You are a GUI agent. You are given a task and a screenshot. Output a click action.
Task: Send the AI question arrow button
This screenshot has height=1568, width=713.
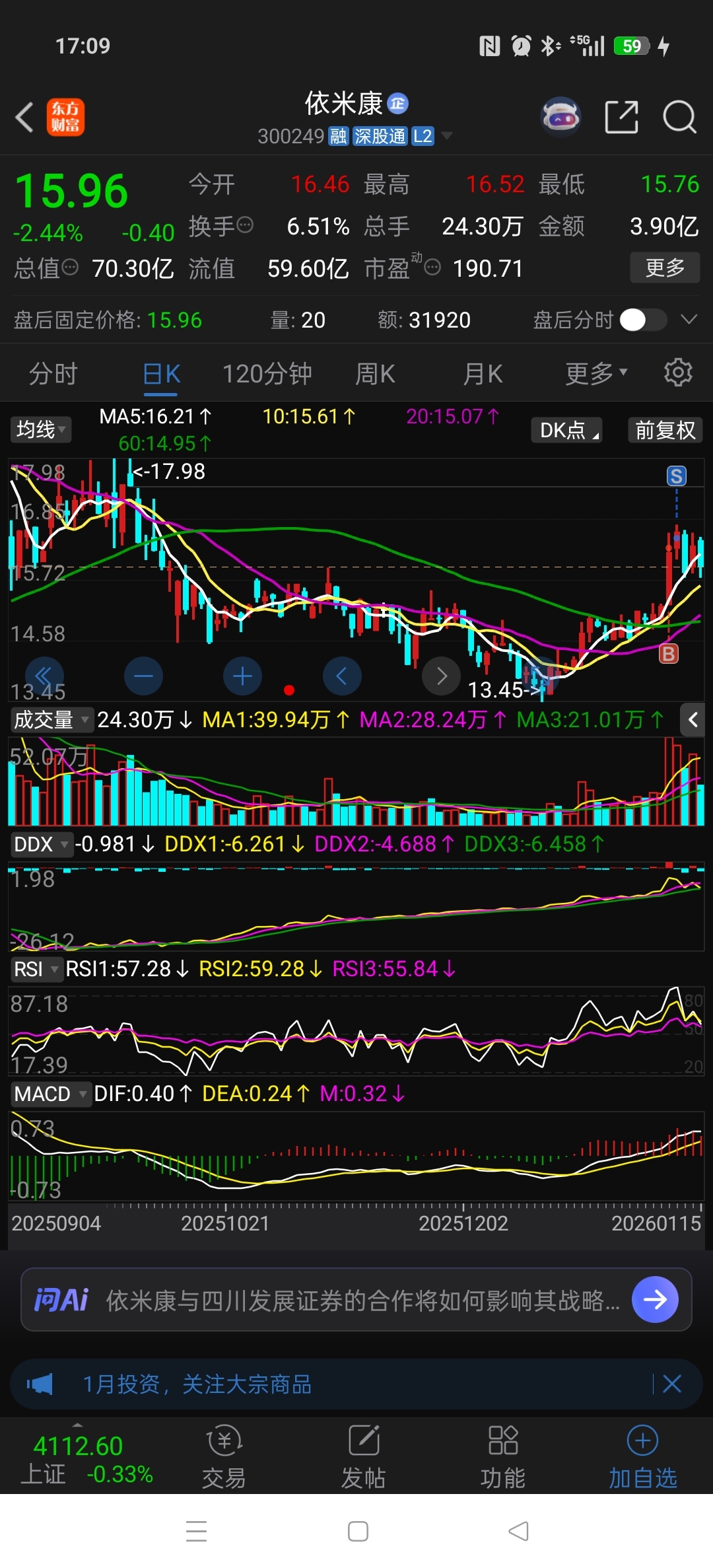click(x=655, y=1300)
